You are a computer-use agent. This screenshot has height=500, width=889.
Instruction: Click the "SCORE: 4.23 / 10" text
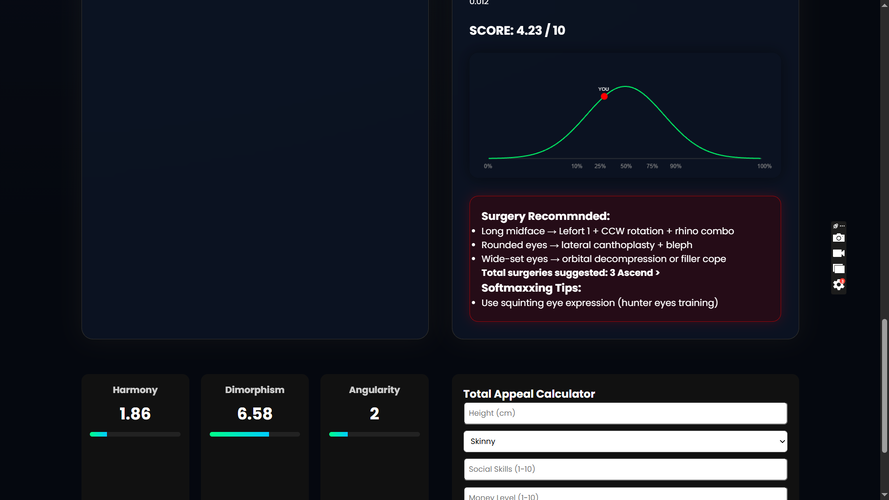pos(517,31)
